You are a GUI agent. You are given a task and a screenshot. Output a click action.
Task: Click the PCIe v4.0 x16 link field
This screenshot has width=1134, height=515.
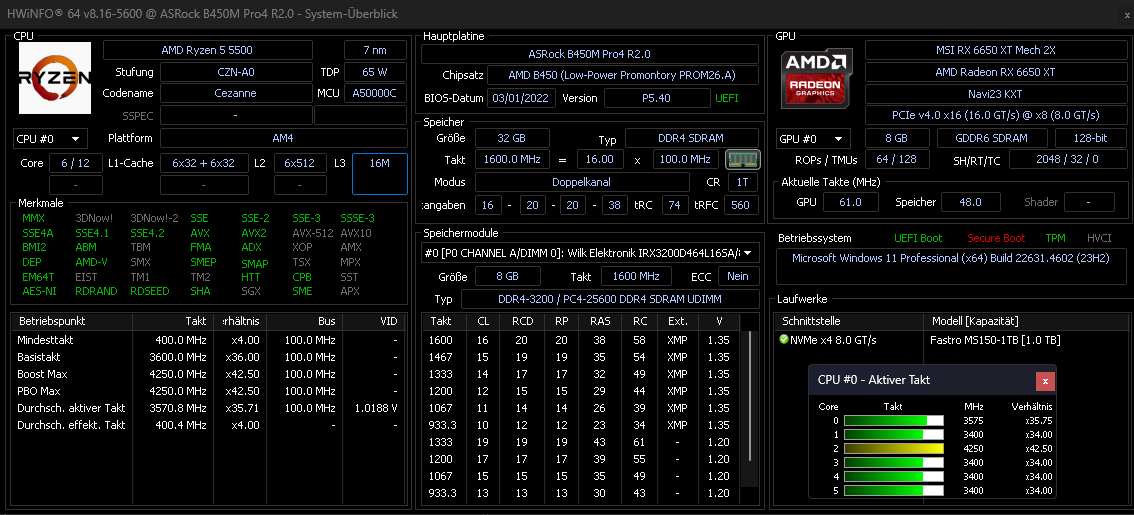pos(995,115)
